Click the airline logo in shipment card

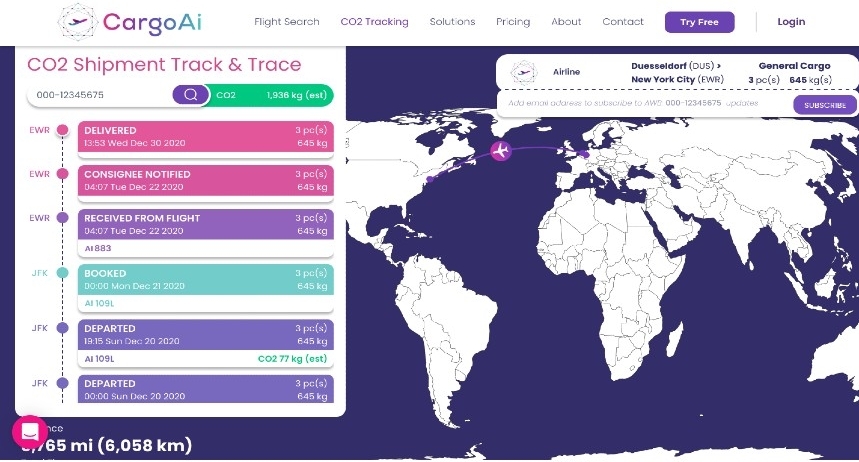pos(524,72)
